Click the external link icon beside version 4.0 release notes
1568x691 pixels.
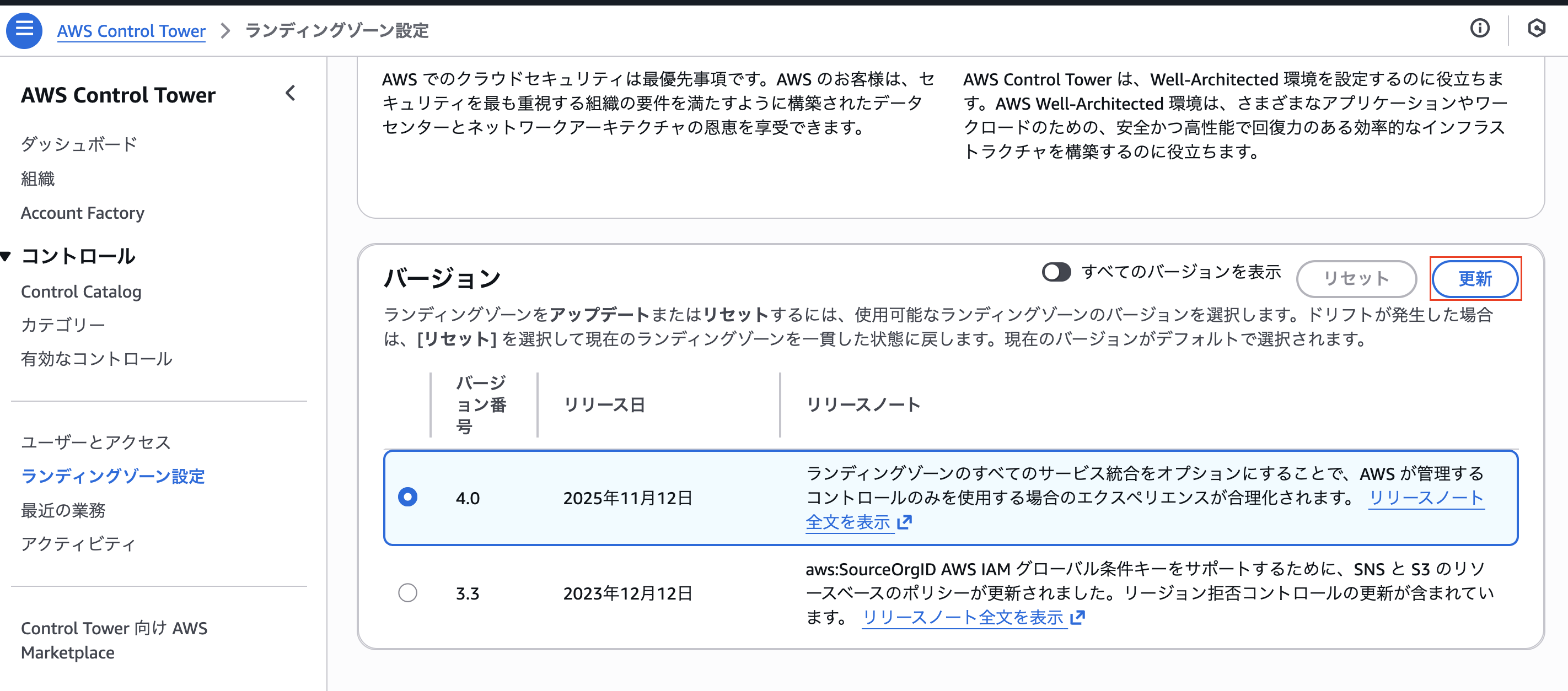(905, 523)
